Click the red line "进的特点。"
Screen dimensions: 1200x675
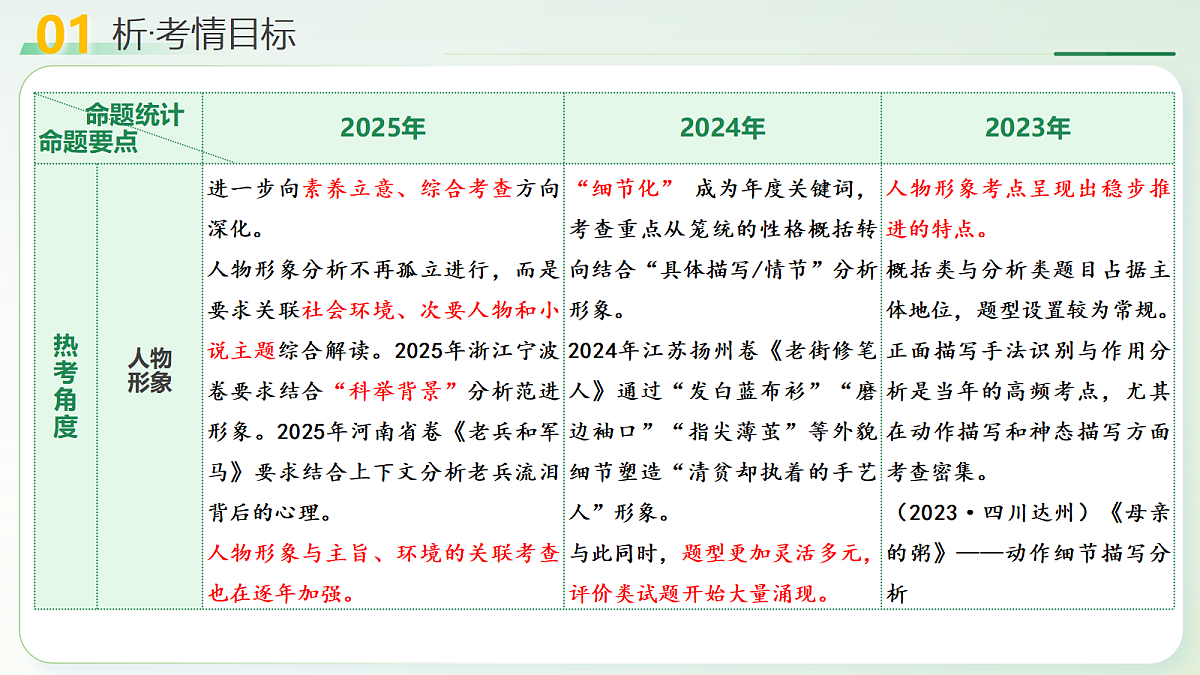[937, 229]
